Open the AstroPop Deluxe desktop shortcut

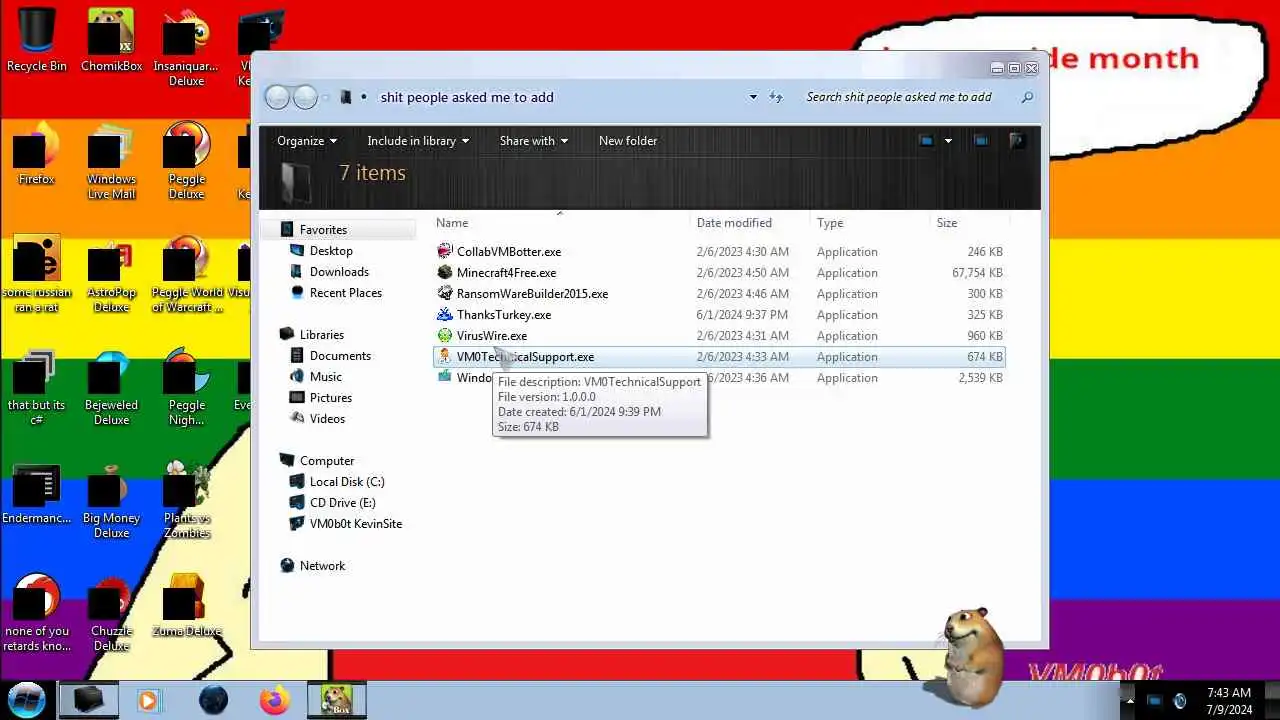[x=111, y=274]
